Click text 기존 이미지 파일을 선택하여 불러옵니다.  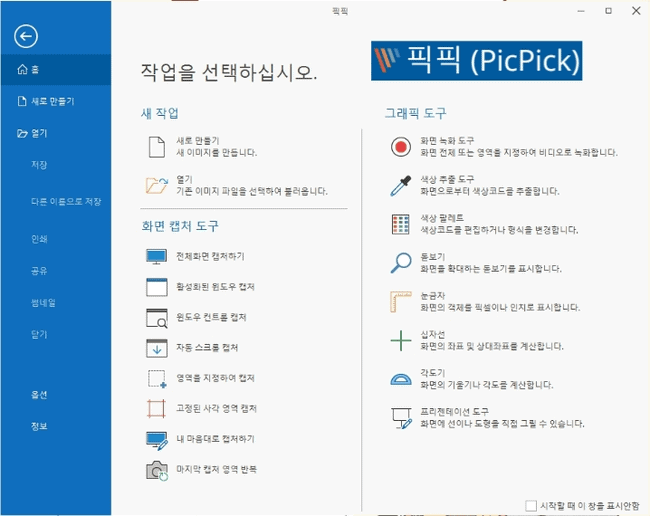[252, 191]
